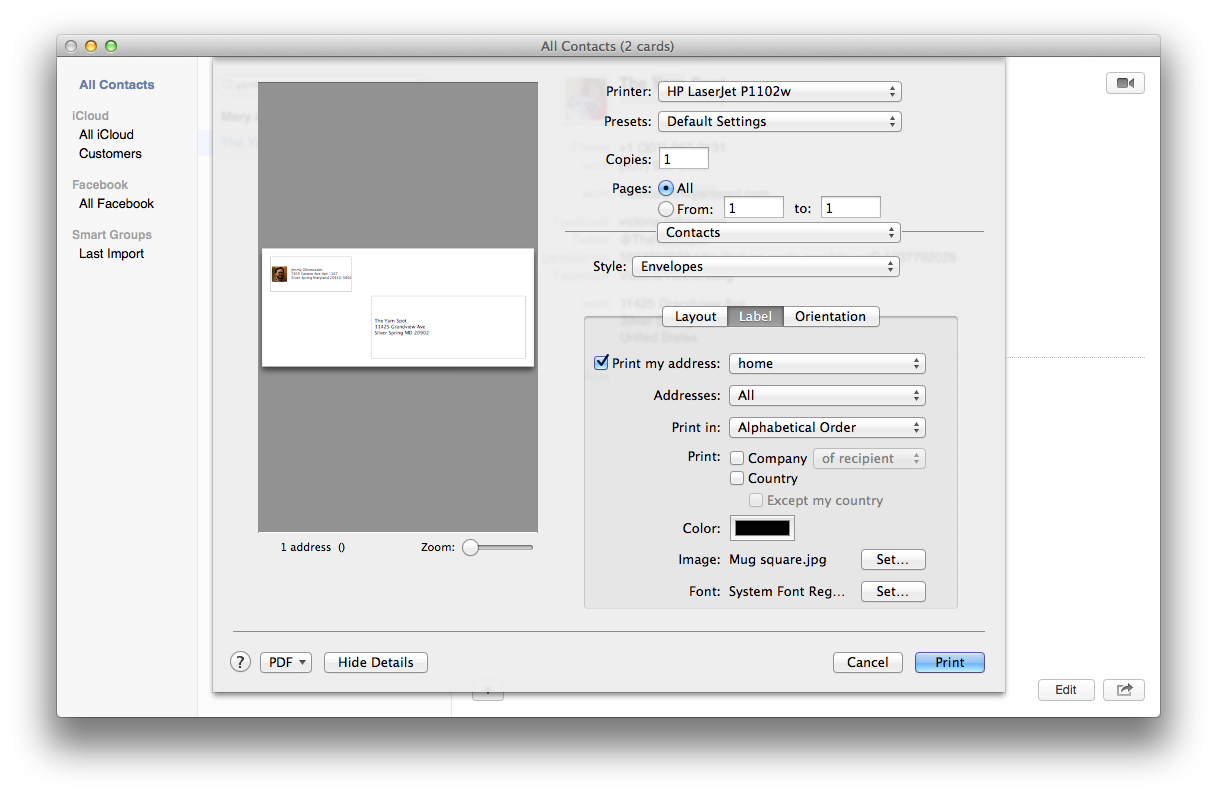Click the Print button
1217x796 pixels.
coord(950,662)
